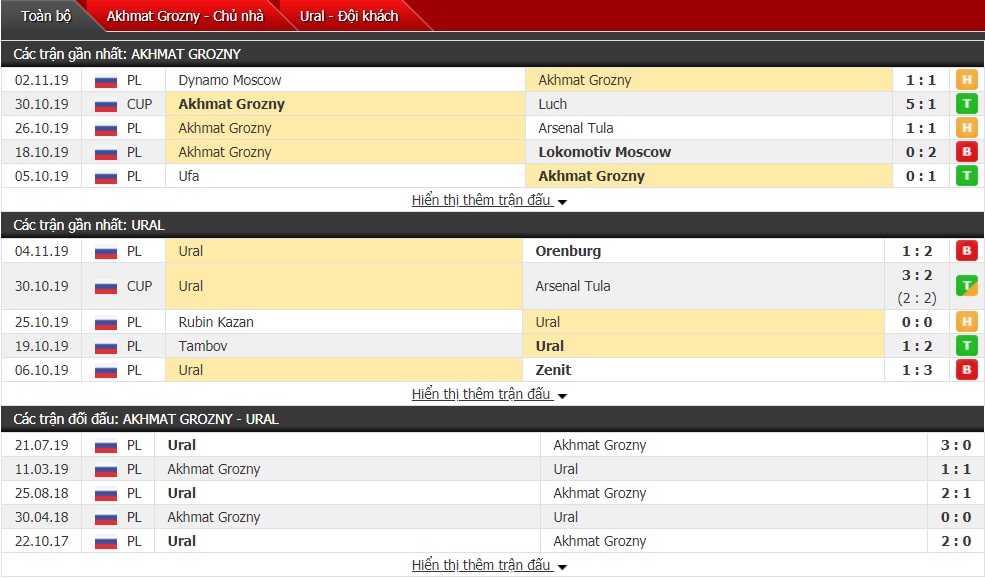985x579 pixels.
Task: Switch to Akhmat Grozny - Chủ nhà tab
Action: click(185, 16)
